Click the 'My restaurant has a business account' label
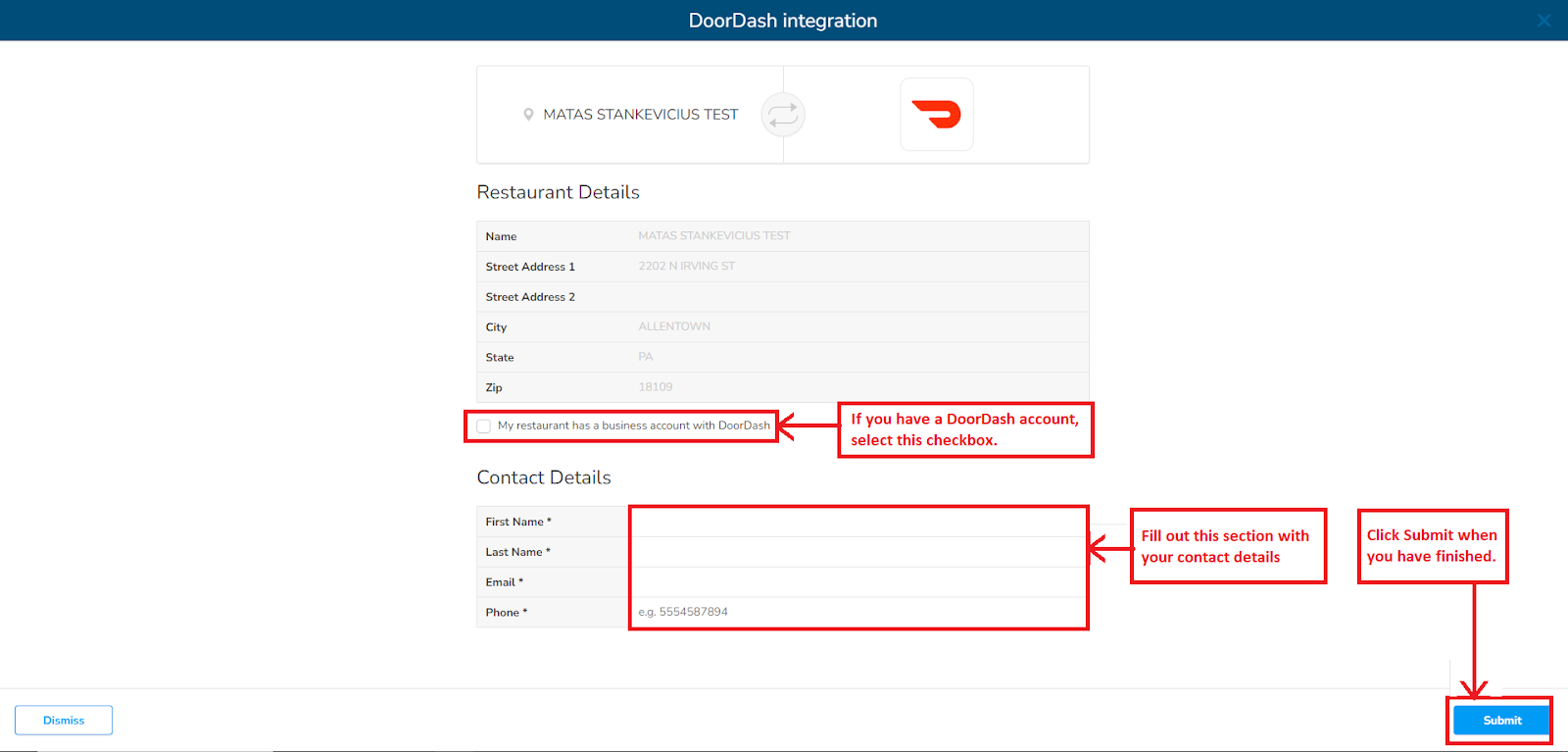The image size is (1568, 752). pos(634,426)
